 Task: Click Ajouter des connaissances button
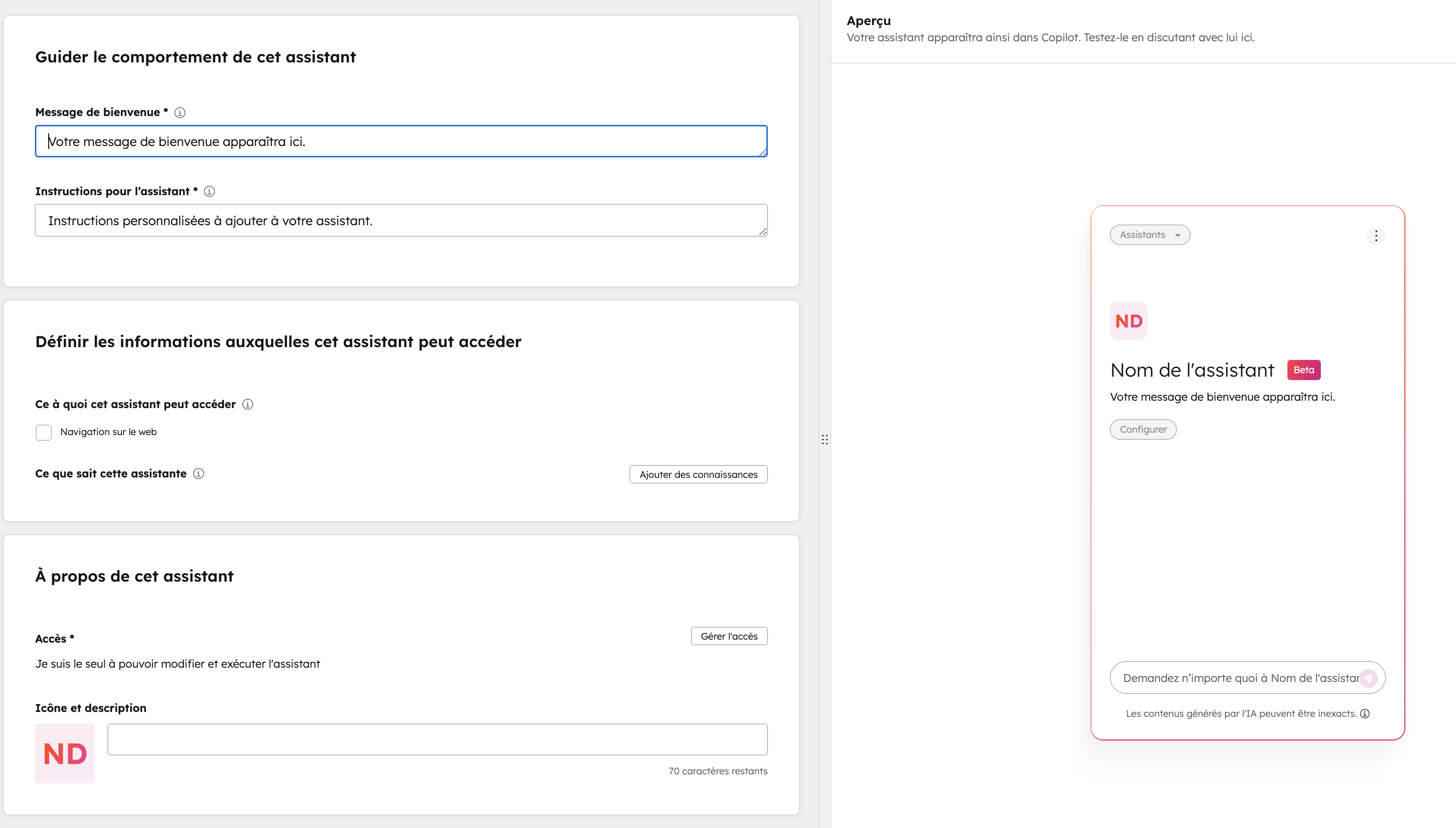tap(698, 474)
